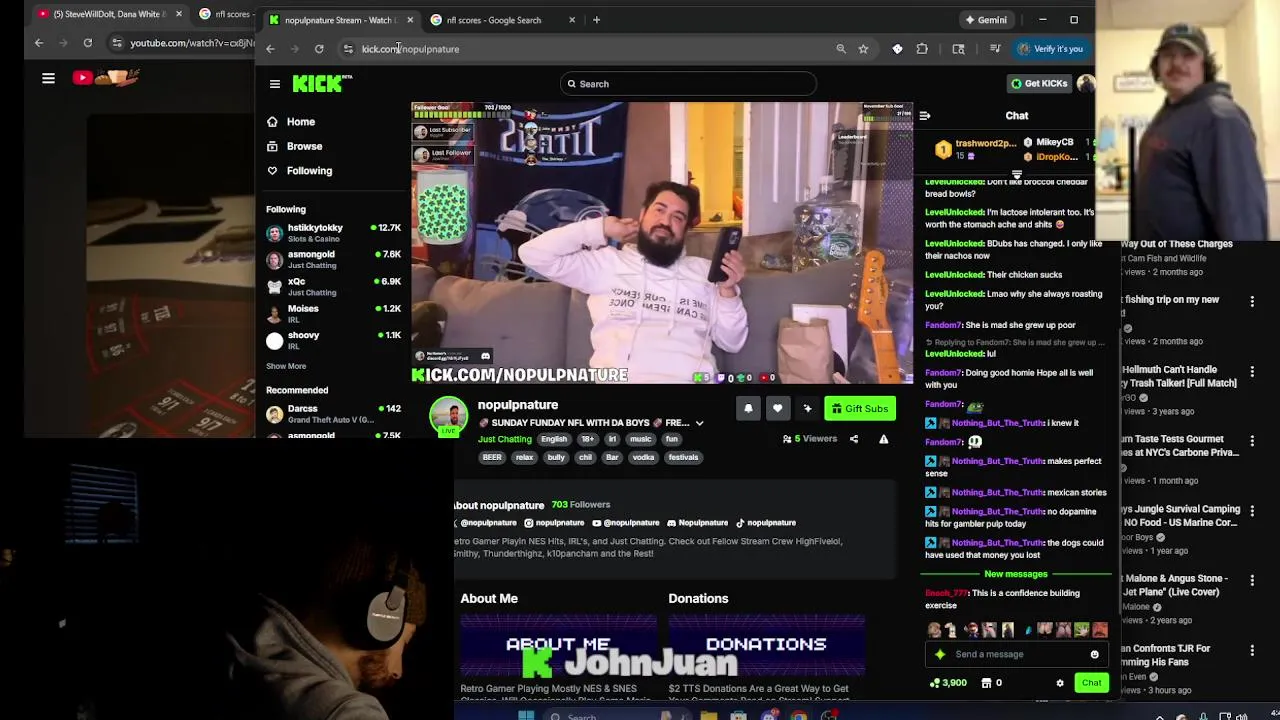Go to Home in Kick sidebar
The image size is (1280, 720).
[291, 122]
